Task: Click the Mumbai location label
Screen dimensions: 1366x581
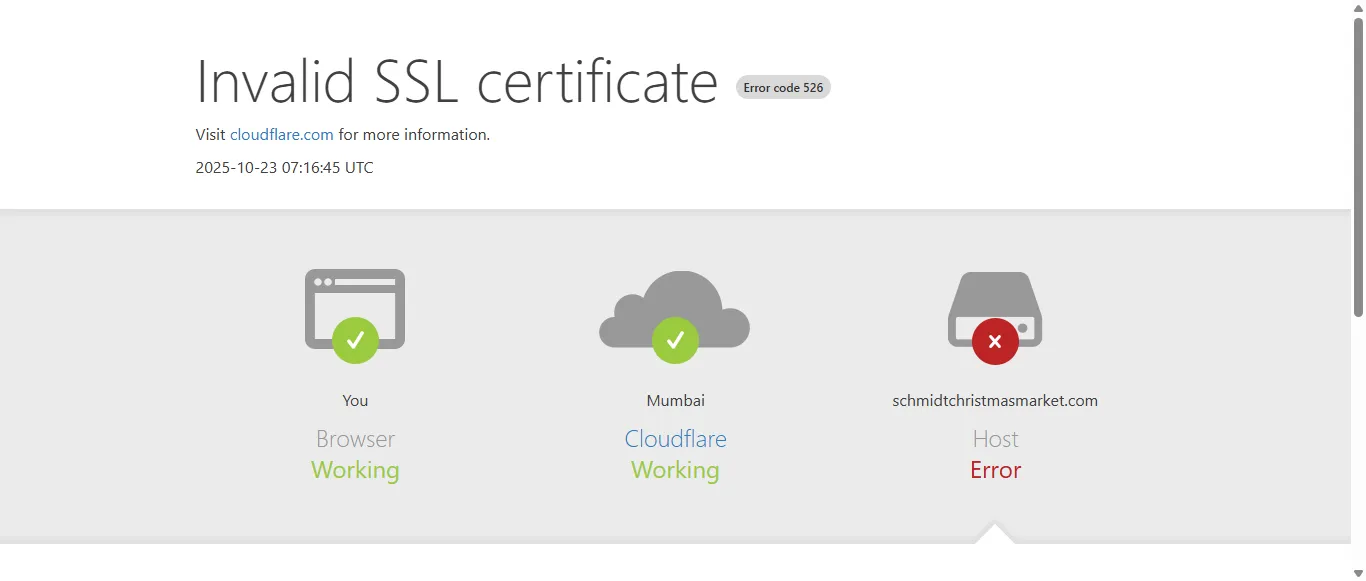Action: (675, 400)
